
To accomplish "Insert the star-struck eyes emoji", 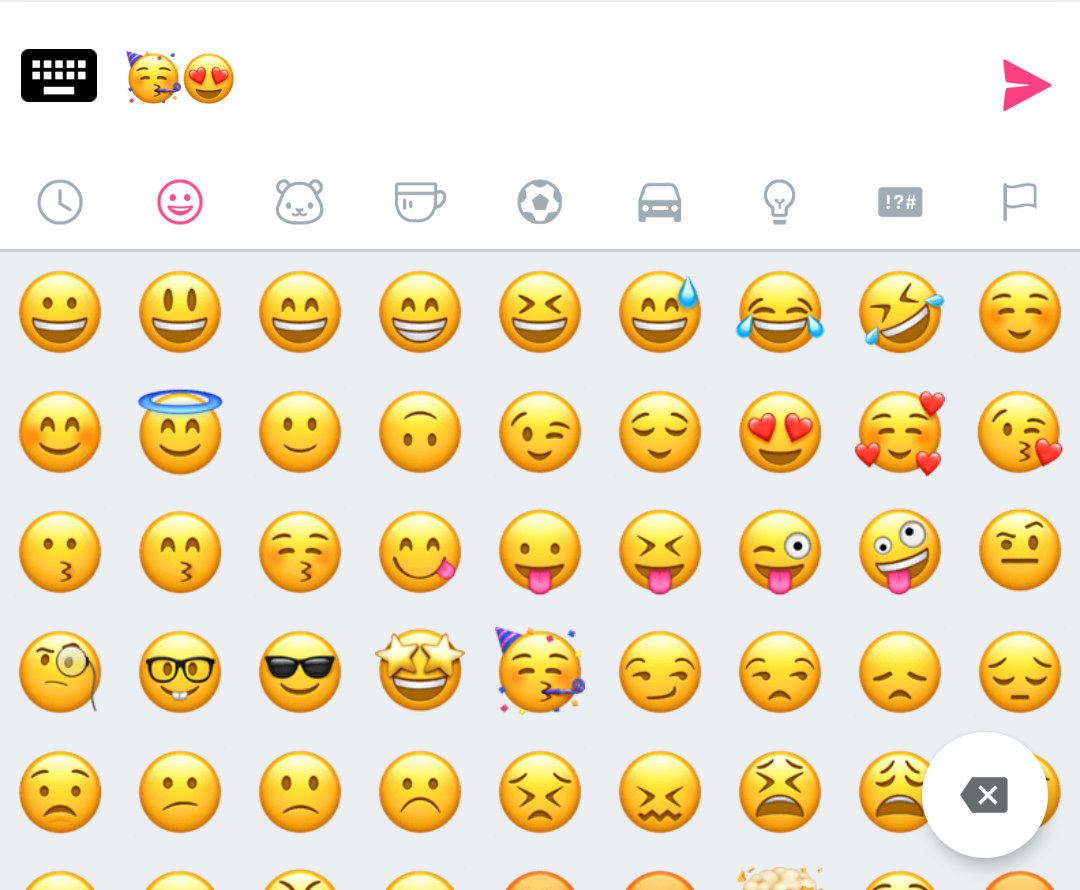I will 420,670.
